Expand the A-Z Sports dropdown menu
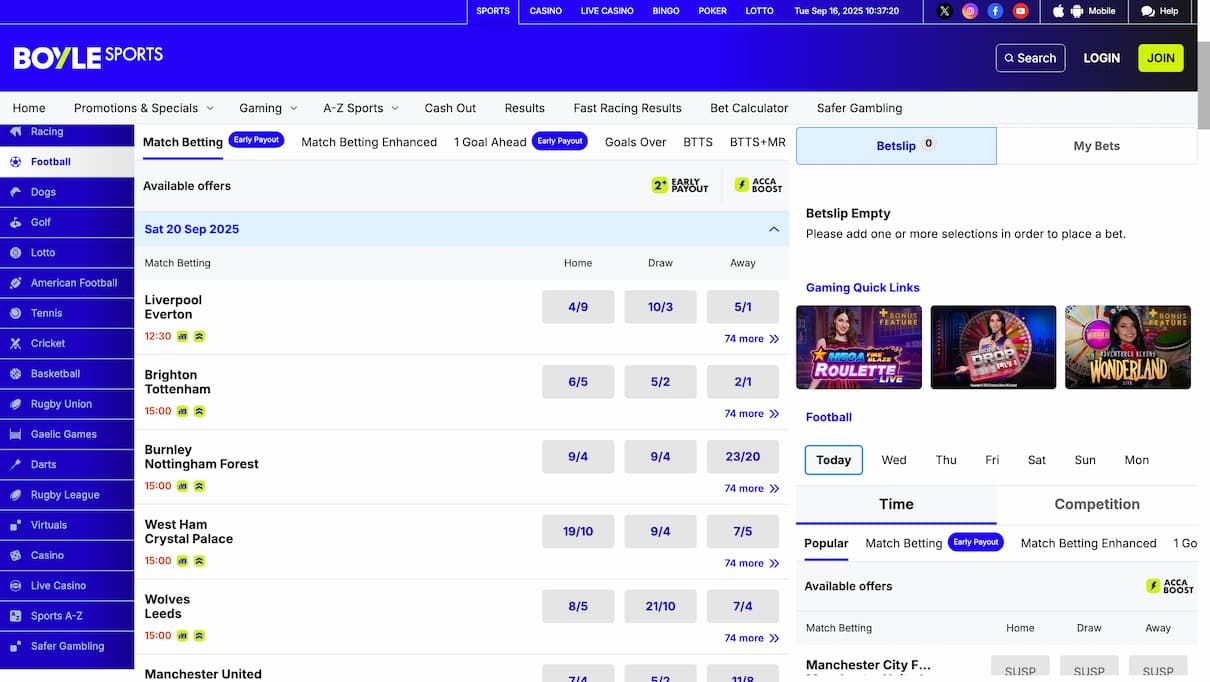Screen dimensions: 1210x682 [x=361, y=108]
